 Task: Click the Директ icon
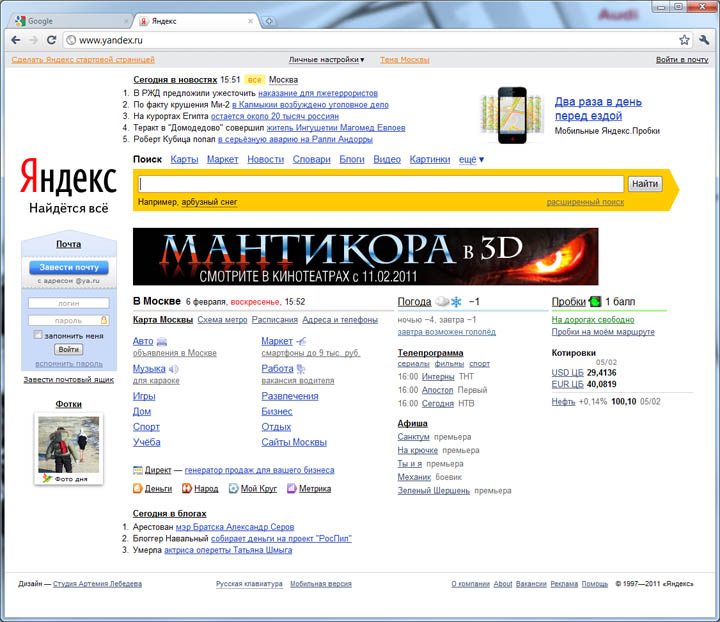(137, 470)
